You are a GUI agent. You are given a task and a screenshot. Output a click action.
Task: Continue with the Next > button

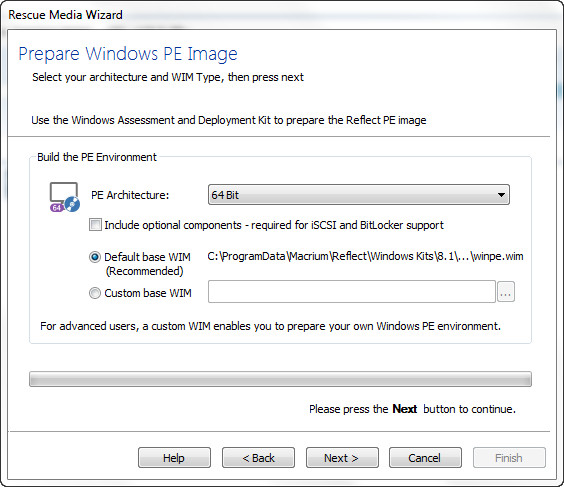click(342, 458)
